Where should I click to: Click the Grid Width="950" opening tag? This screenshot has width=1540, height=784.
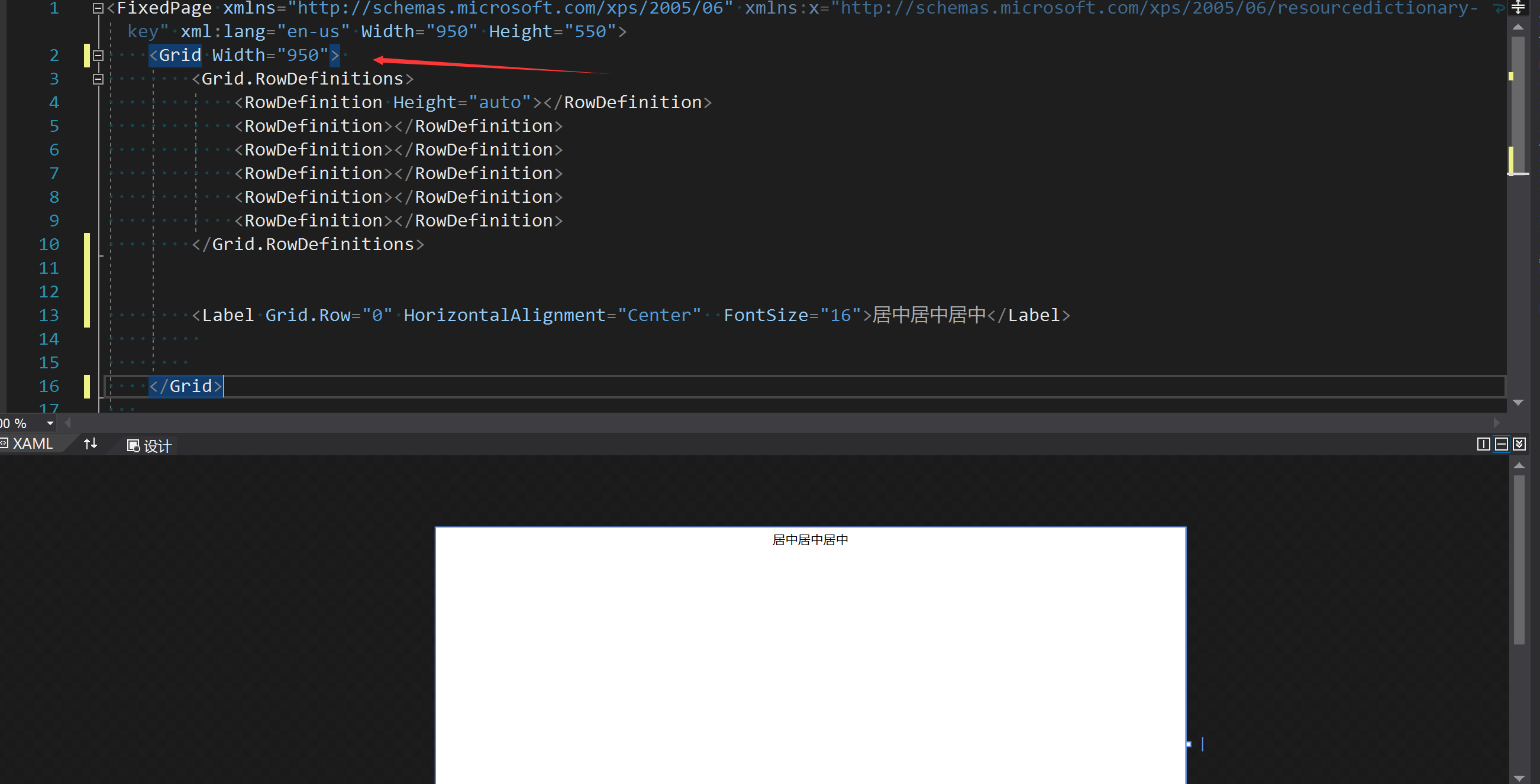pos(244,56)
